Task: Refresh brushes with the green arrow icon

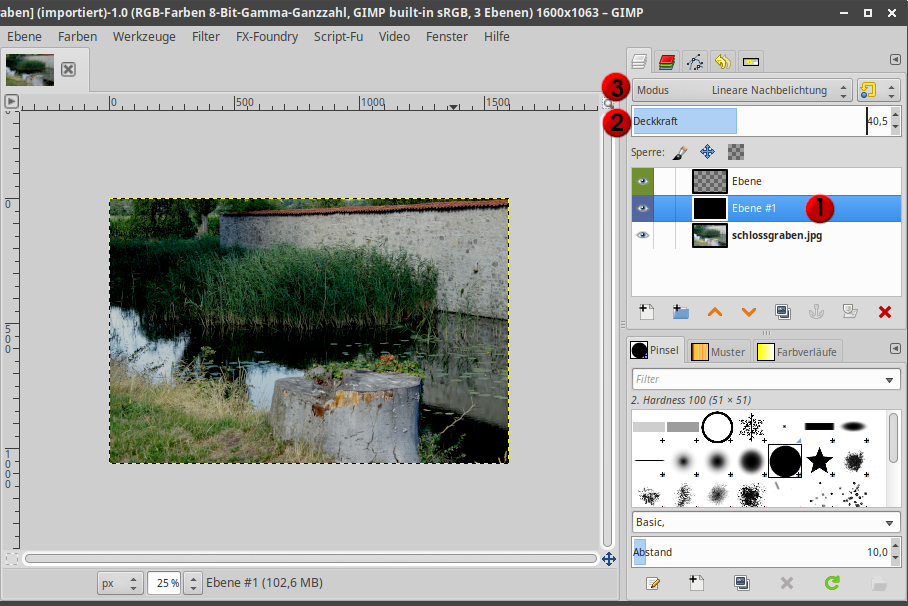Action: [831, 583]
